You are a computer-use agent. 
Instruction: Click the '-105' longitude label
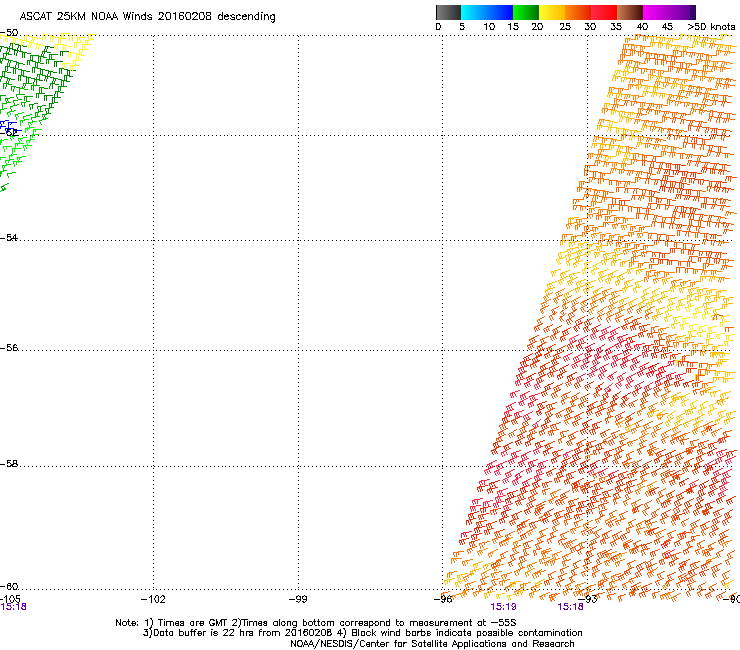[10, 599]
